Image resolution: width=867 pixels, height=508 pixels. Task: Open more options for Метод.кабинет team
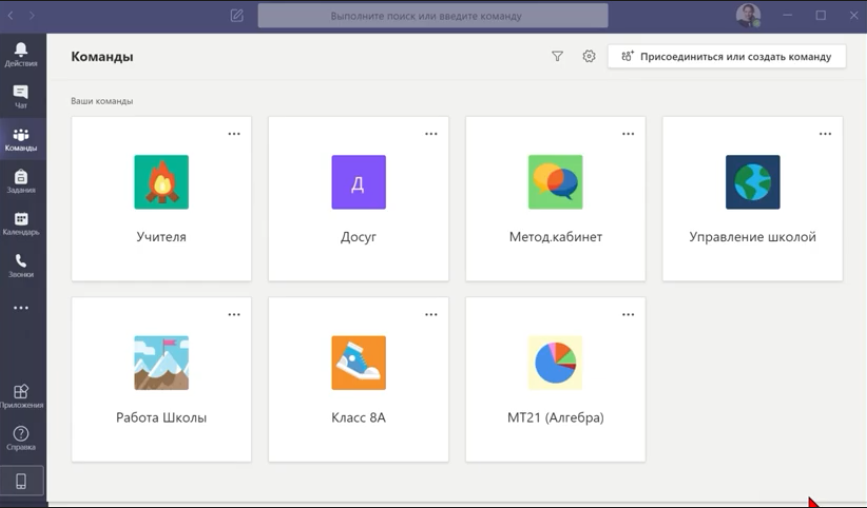tap(628, 134)
